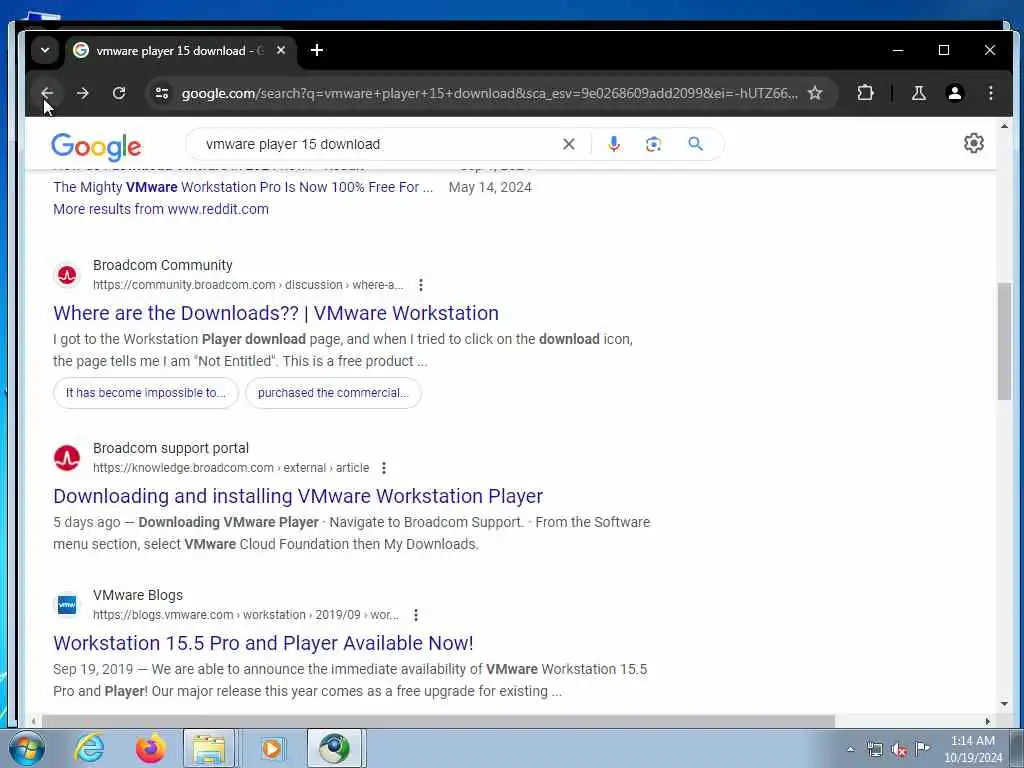The width and height of the screenshot is (1024, 768).
Task: Open the Action Center flag icon
Action: (x=922, y=748)
